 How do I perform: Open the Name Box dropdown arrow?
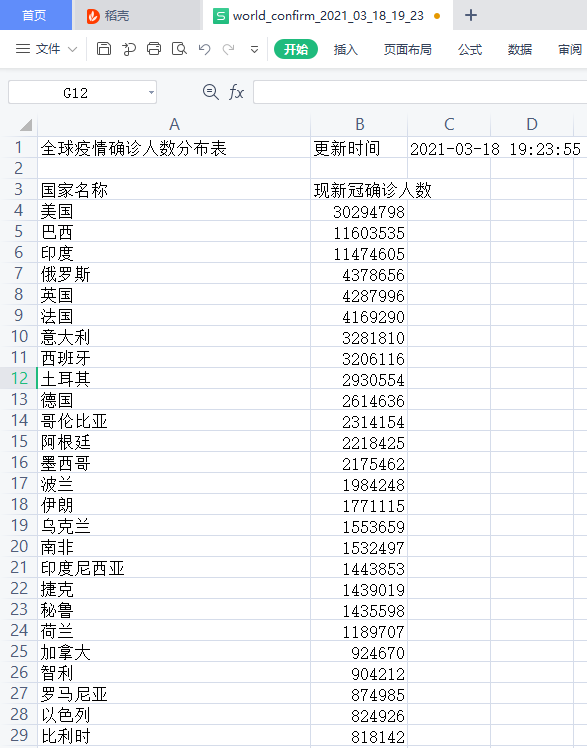151,93
